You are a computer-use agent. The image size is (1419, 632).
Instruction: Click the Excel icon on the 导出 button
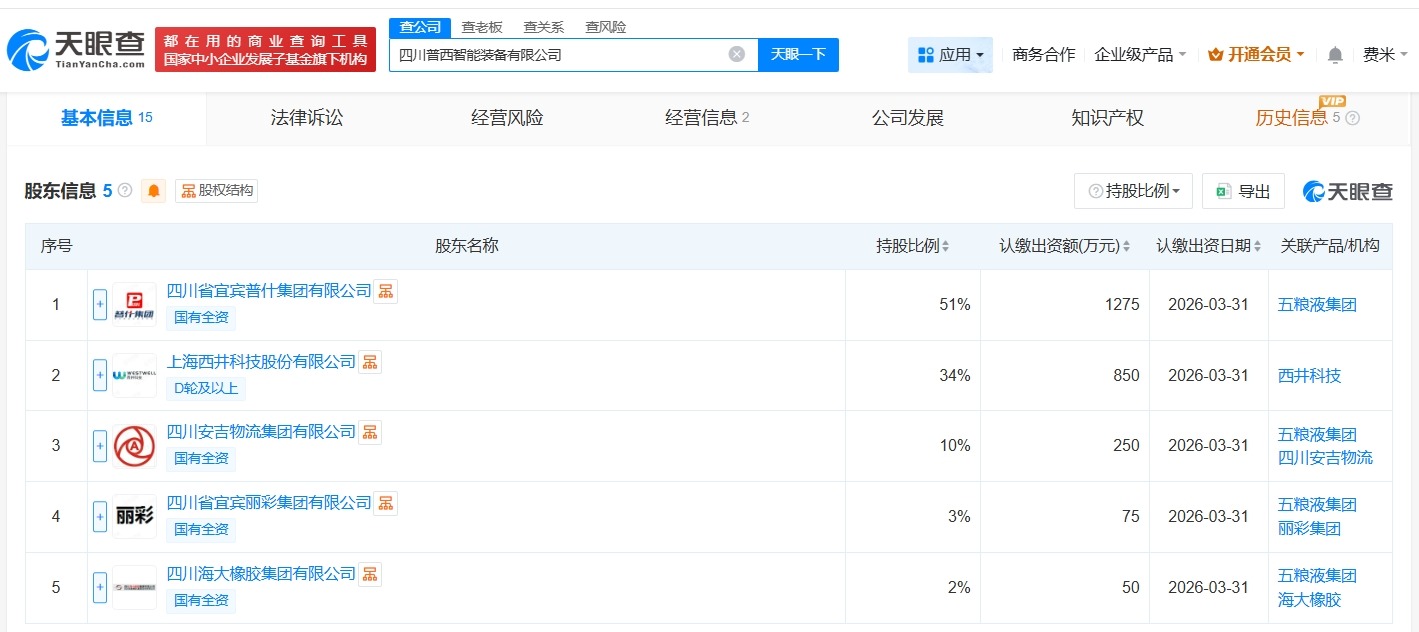1226,190
